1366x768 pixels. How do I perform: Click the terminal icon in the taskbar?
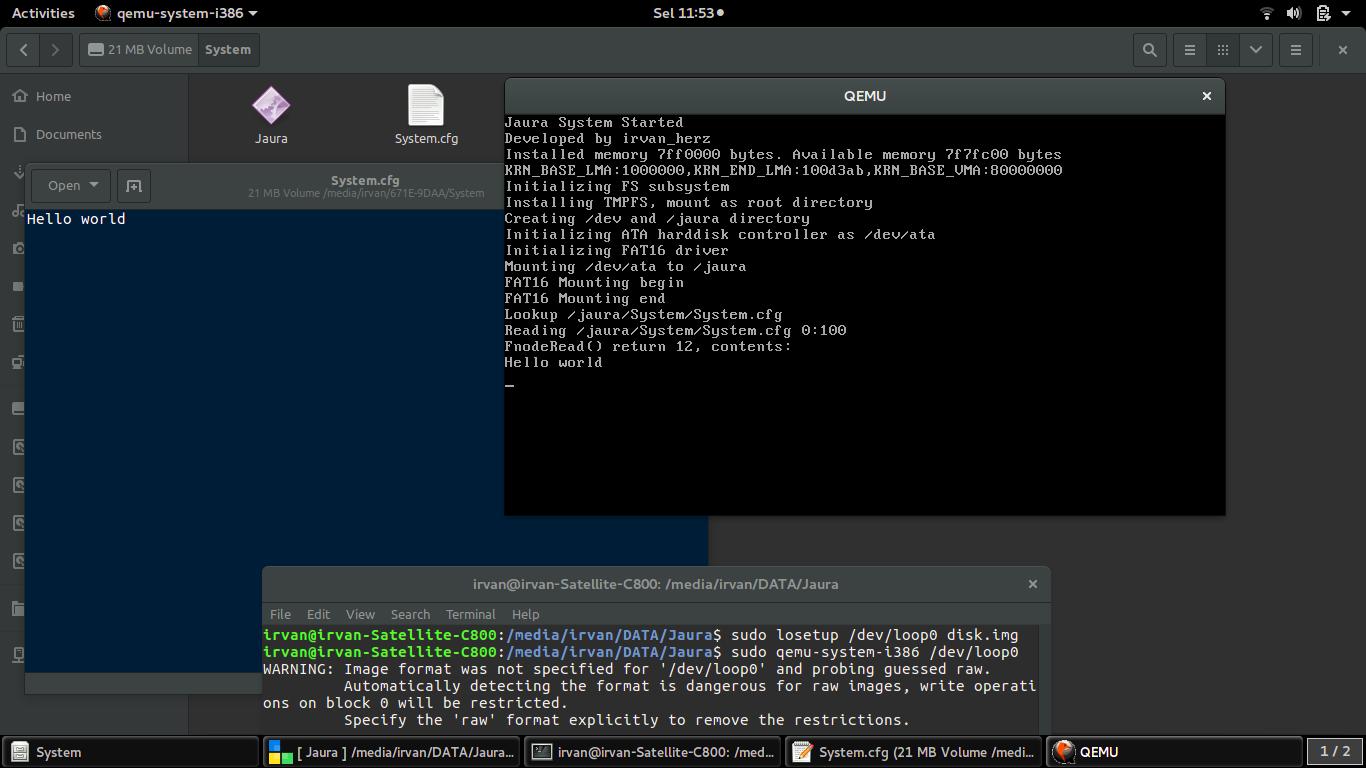coord(541,752)
